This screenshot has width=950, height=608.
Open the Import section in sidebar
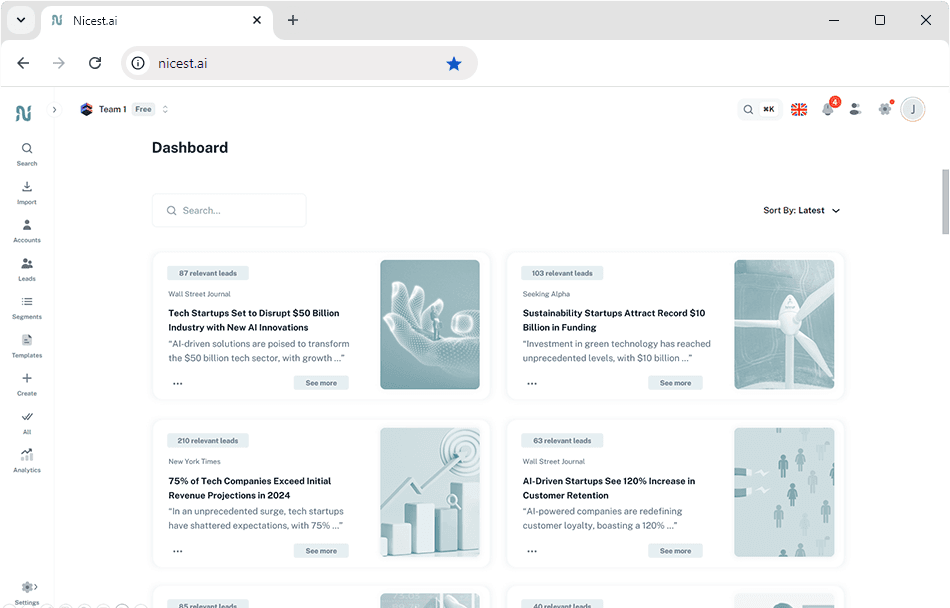27,193
